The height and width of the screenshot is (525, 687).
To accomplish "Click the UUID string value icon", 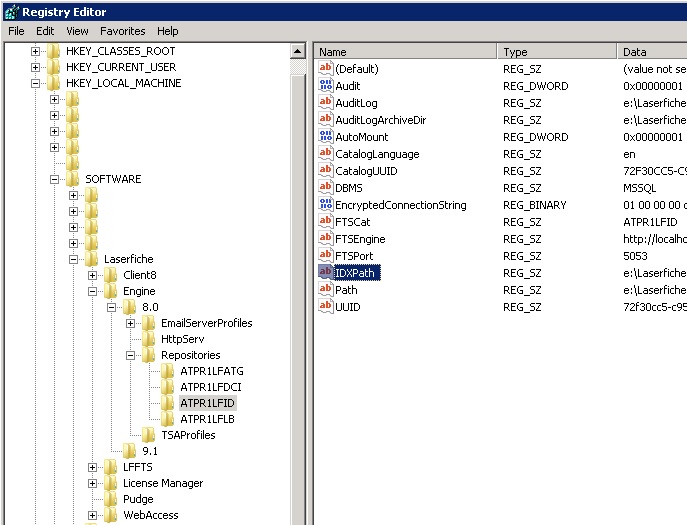I will point(326,306).
